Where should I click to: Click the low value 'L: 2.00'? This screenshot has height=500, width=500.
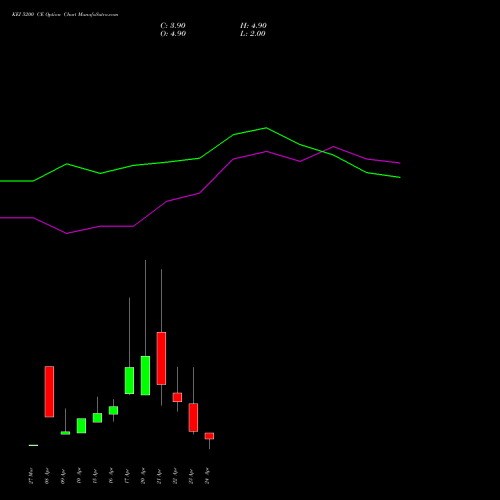[253, 34]
